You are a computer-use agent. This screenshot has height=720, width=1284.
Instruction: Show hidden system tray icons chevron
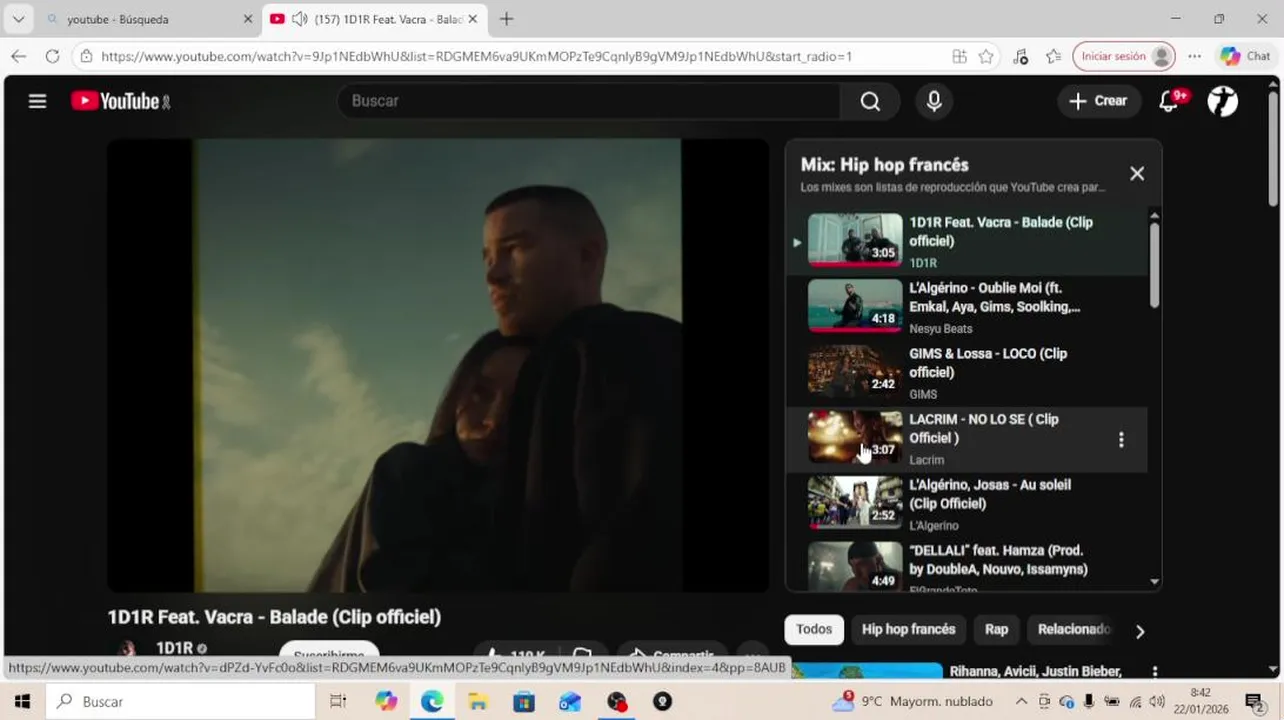tap(1021, 702)
